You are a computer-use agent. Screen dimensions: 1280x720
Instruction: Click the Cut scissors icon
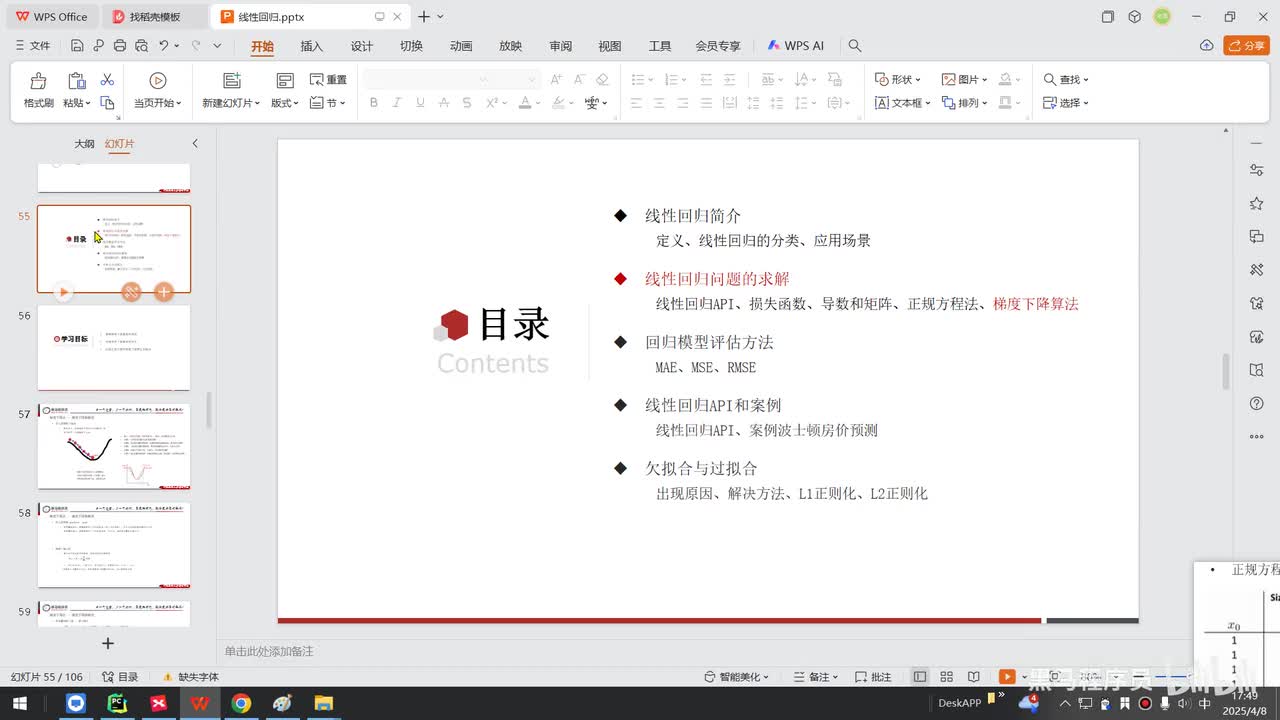(x=107, y=80)
